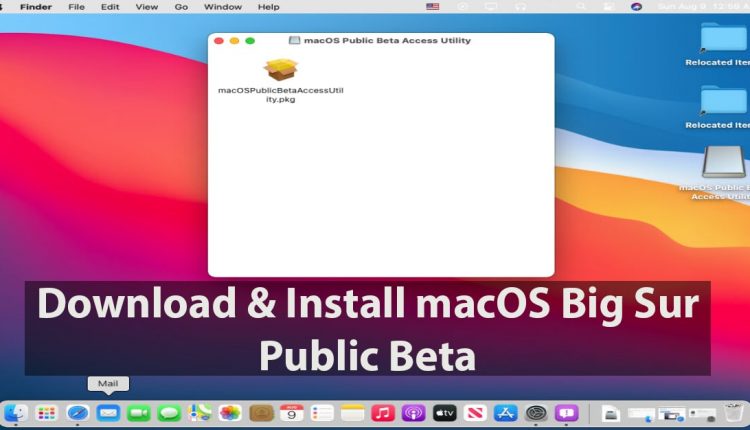
Task: Click the US flag input source icon
Action: point(432,7)
